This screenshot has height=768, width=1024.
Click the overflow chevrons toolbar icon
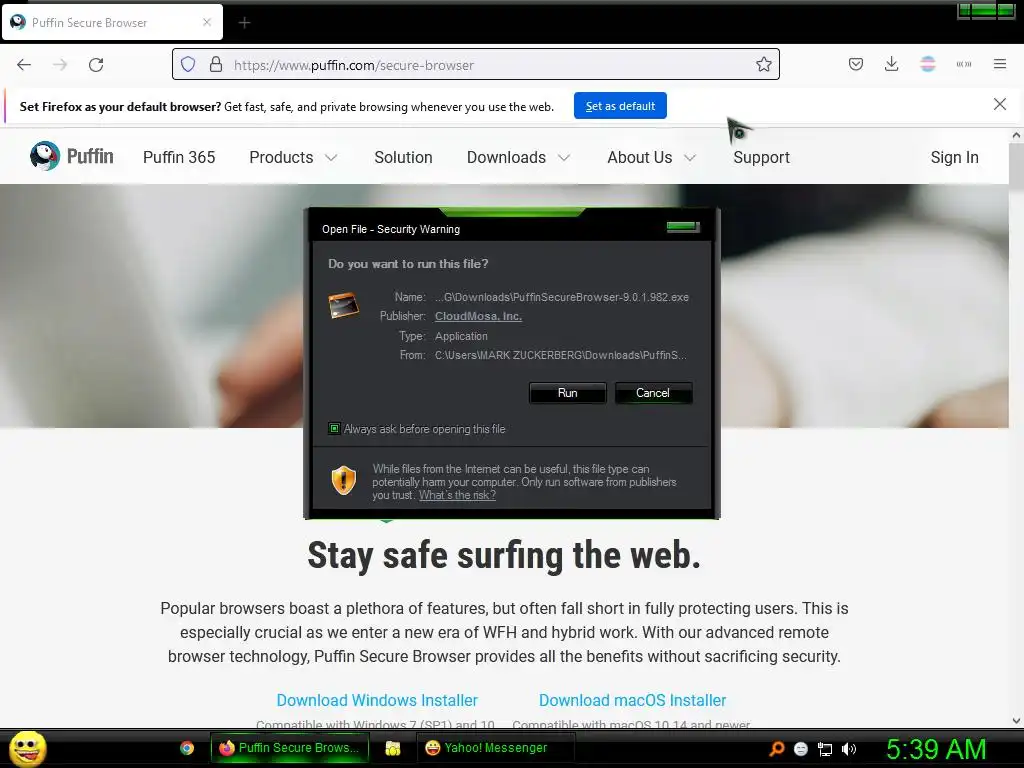click(964, 64)
